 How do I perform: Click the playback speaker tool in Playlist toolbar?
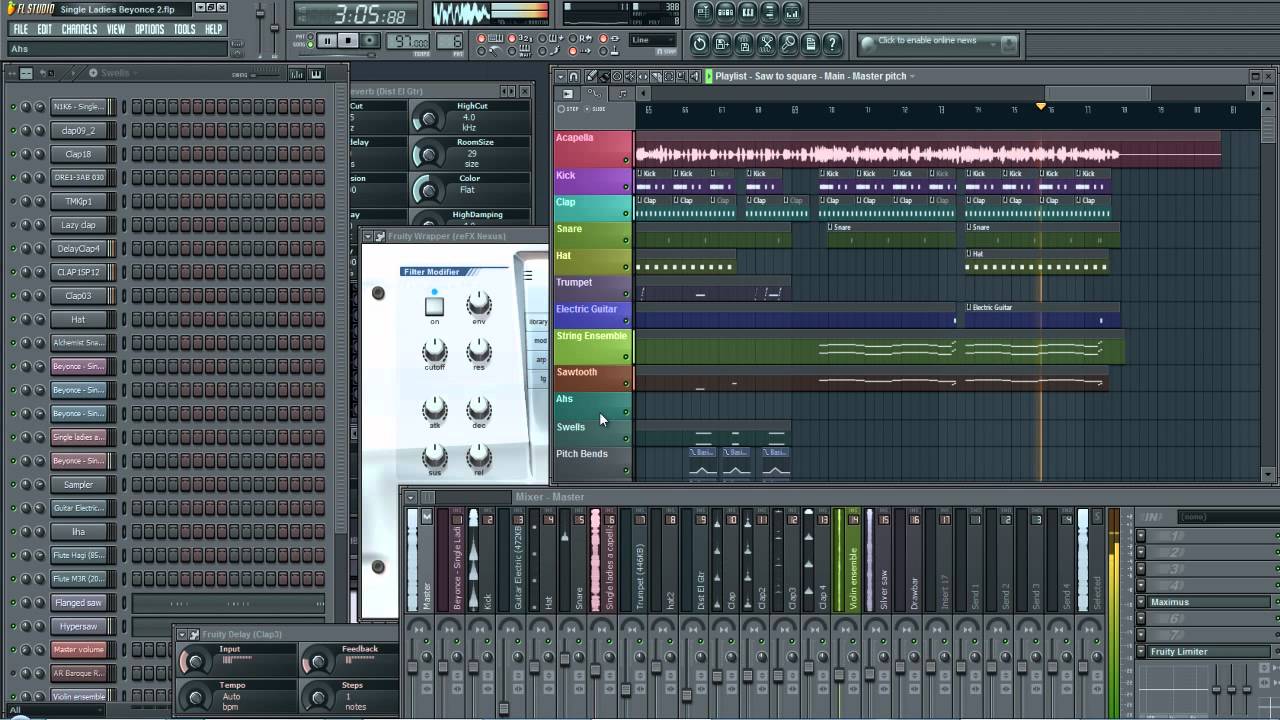(695, 76)
